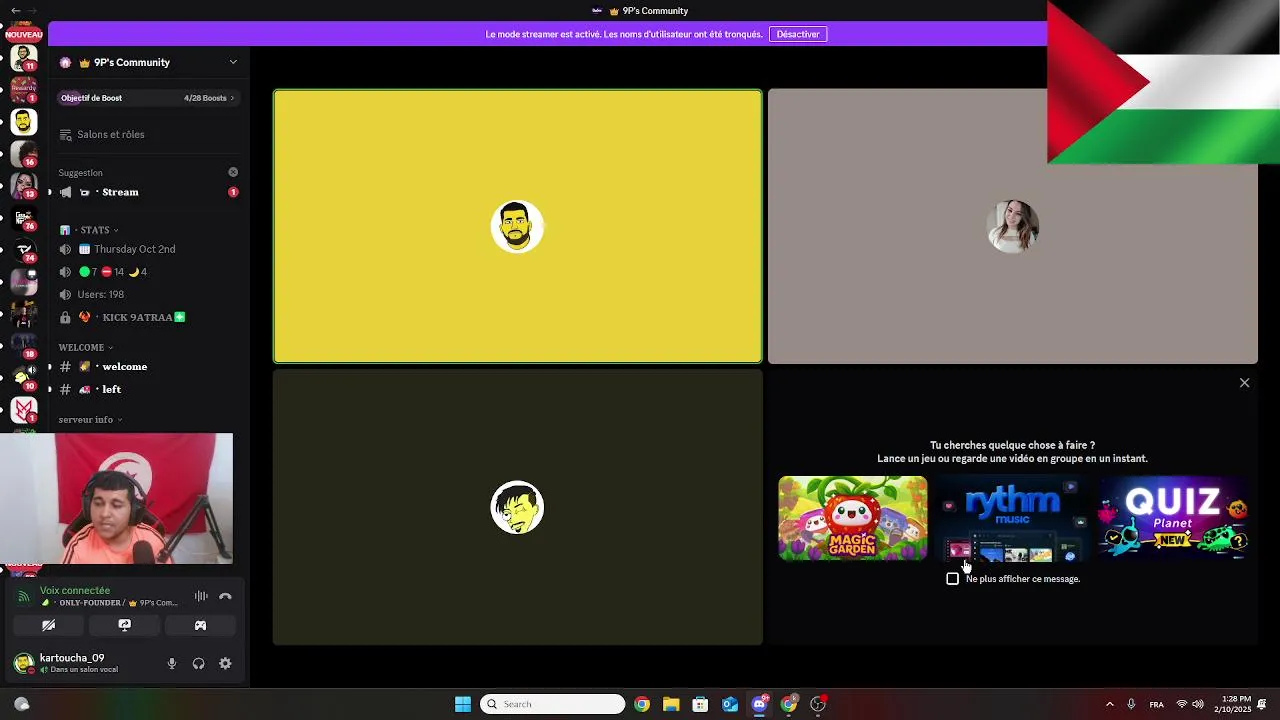Screen dimensions: 1280x720
Task: Open the noise suppression waveform icon
Action: tap(201, 596)
